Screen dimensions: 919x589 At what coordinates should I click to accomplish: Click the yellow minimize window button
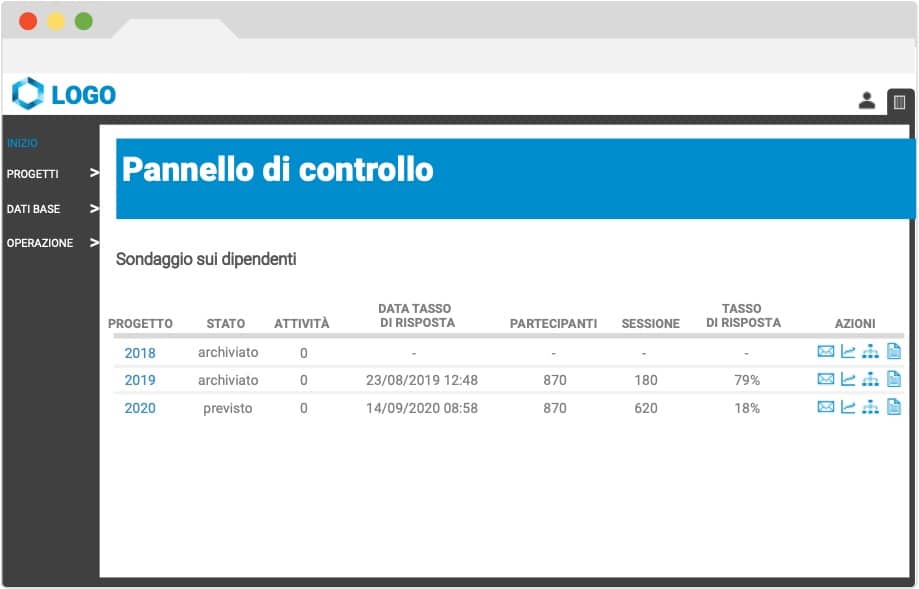point(56,21)
